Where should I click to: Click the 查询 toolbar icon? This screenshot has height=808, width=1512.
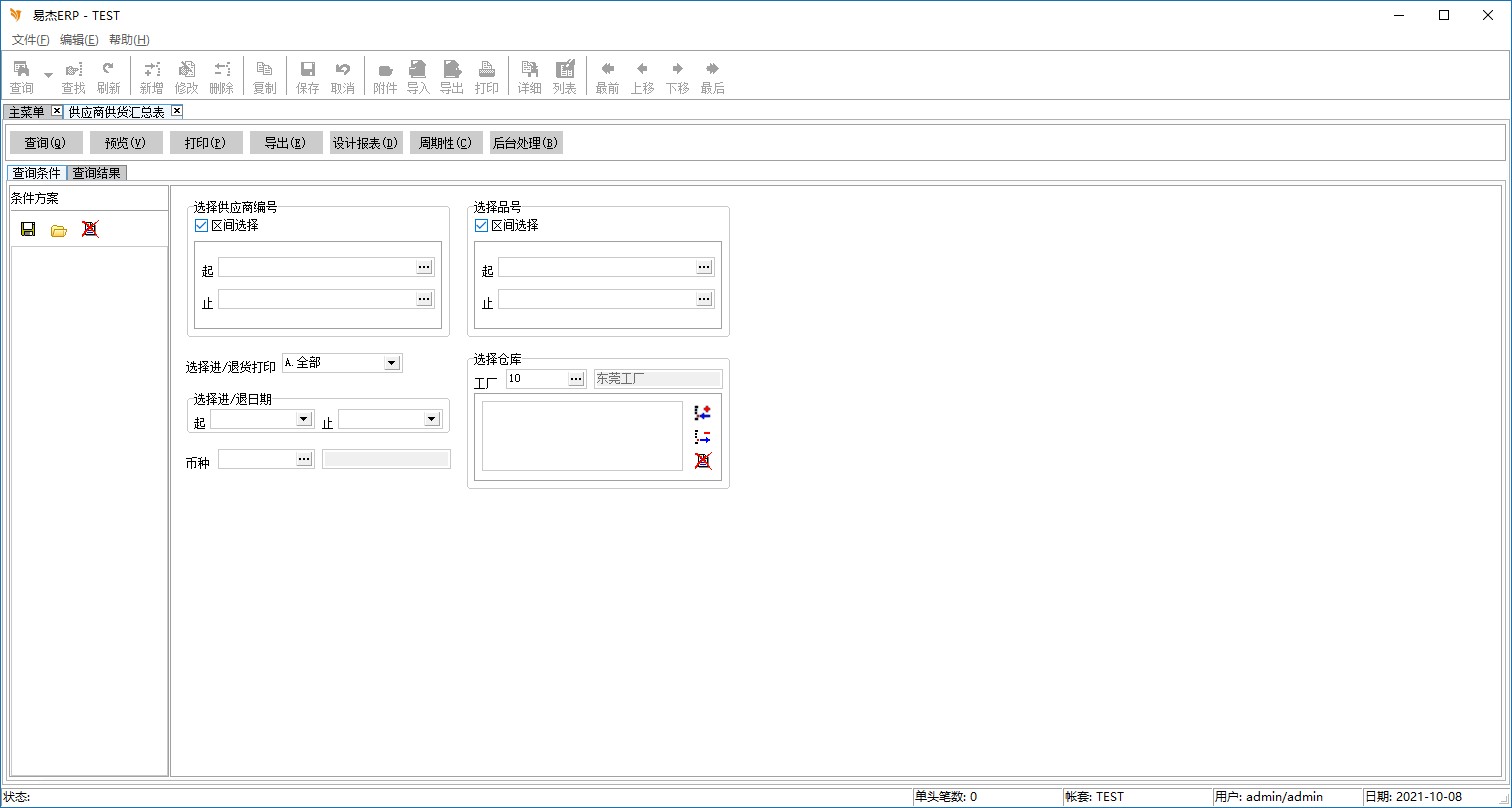click(x=21, y=75)
